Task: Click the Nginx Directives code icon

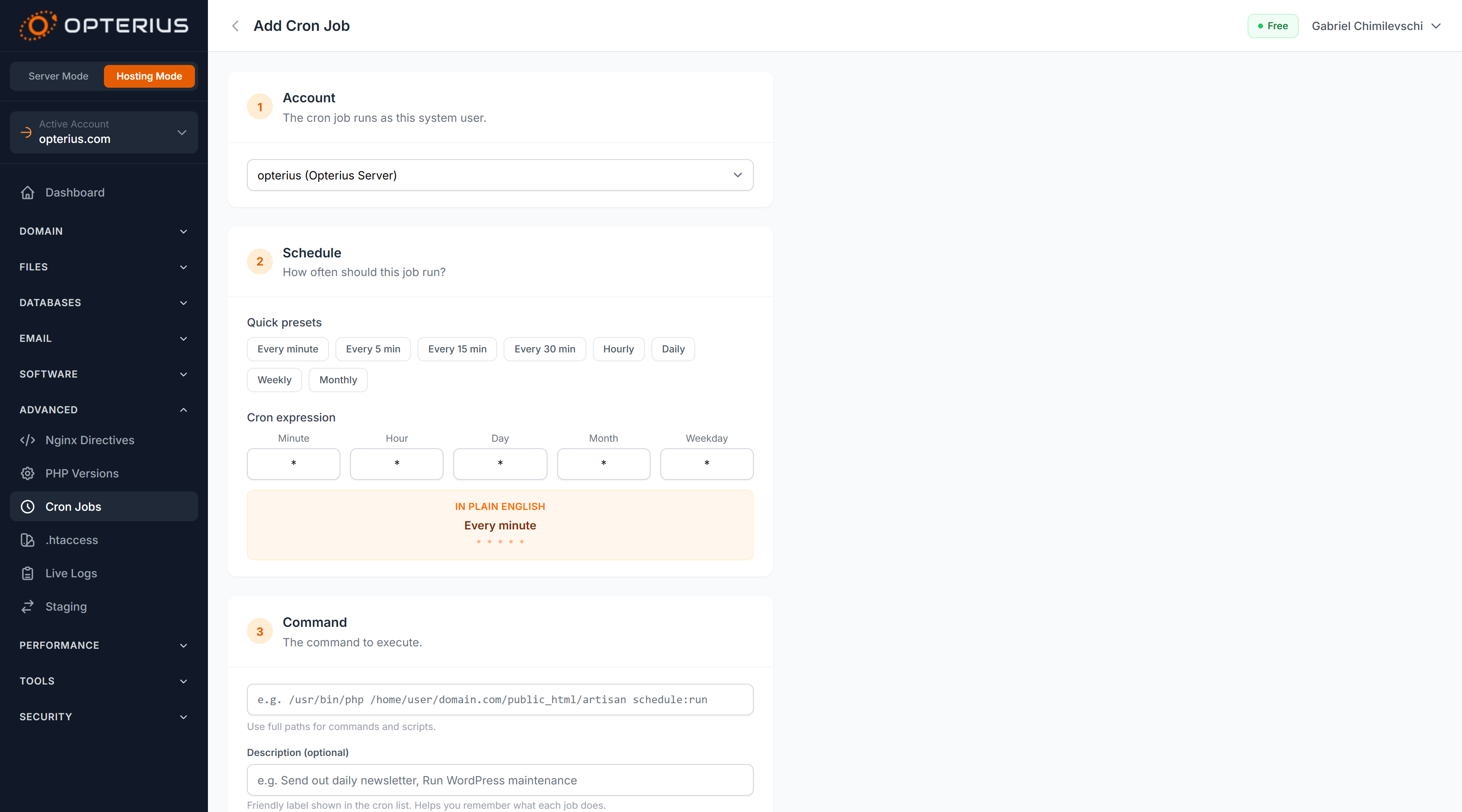Action: [x=27, y=441]
